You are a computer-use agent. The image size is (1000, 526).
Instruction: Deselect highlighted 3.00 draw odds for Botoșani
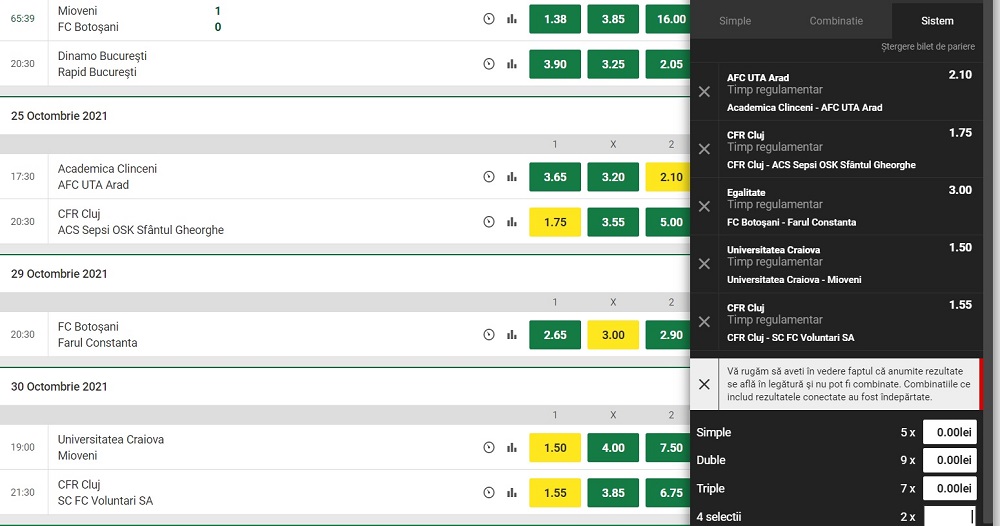[613, 335]
